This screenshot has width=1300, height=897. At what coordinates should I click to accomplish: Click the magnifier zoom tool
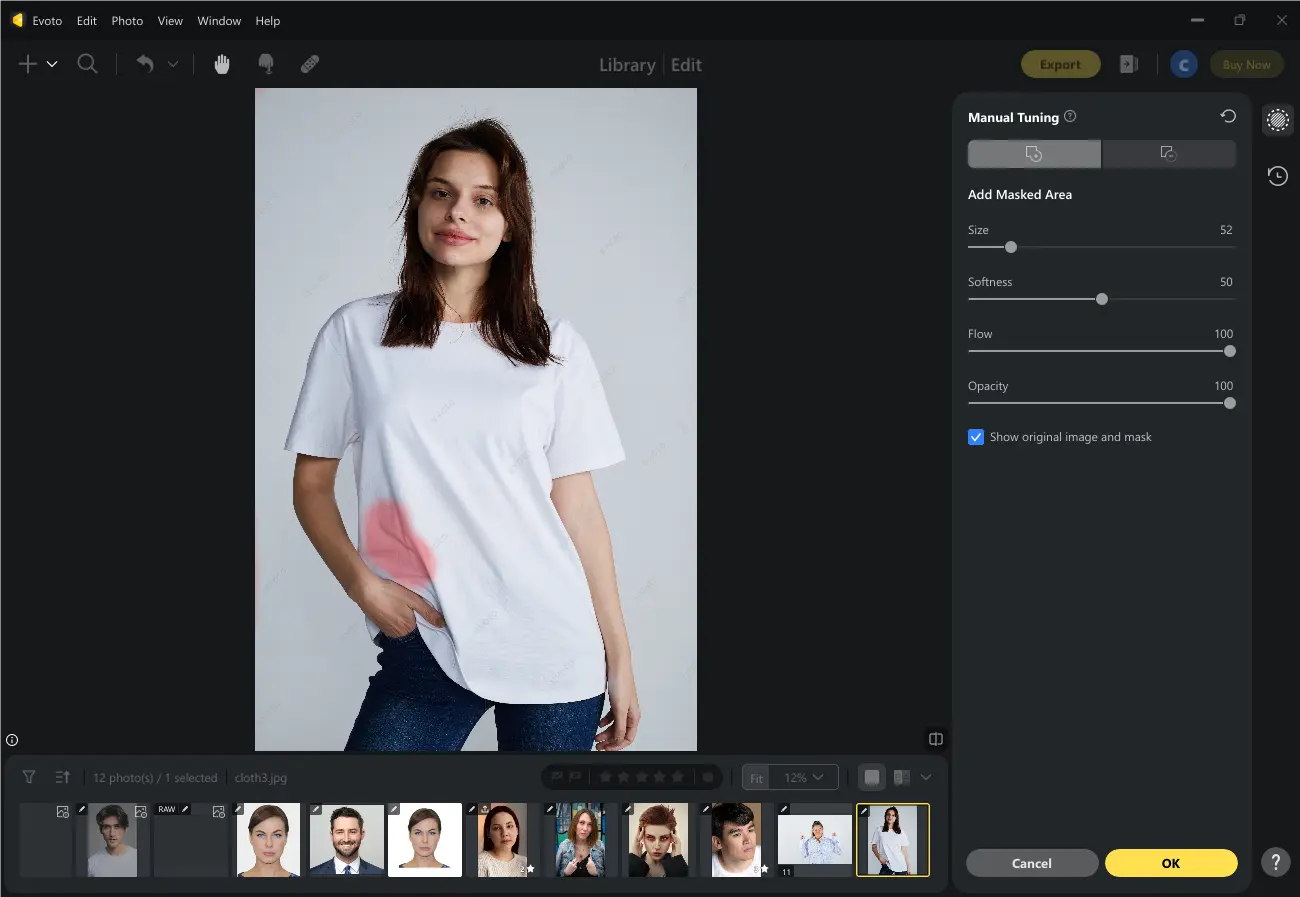tap(88, 64)
